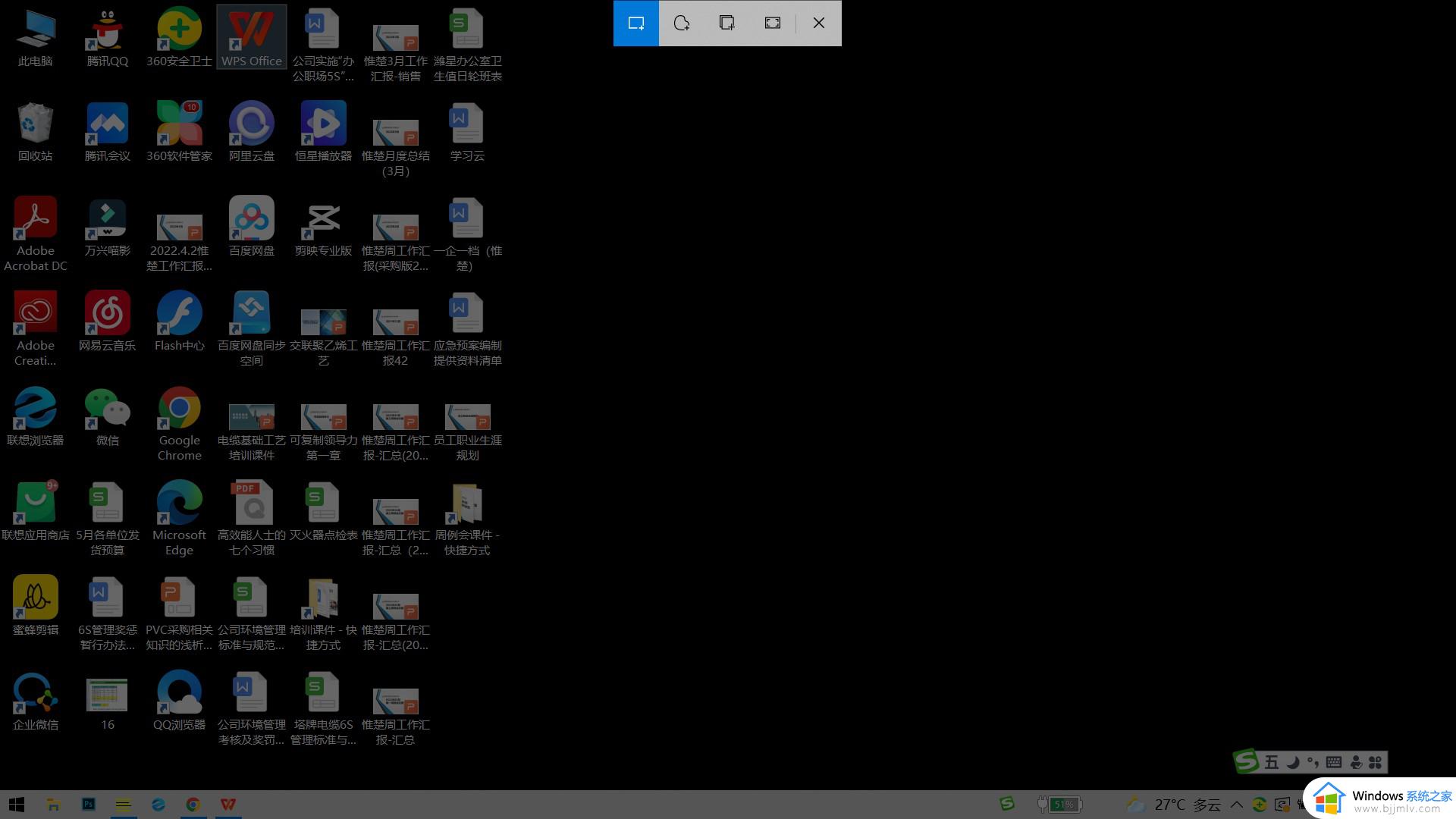Screen dimensions: 1456x819
Task: Open the 回收站 recycle bin
Action: [36, 132]
